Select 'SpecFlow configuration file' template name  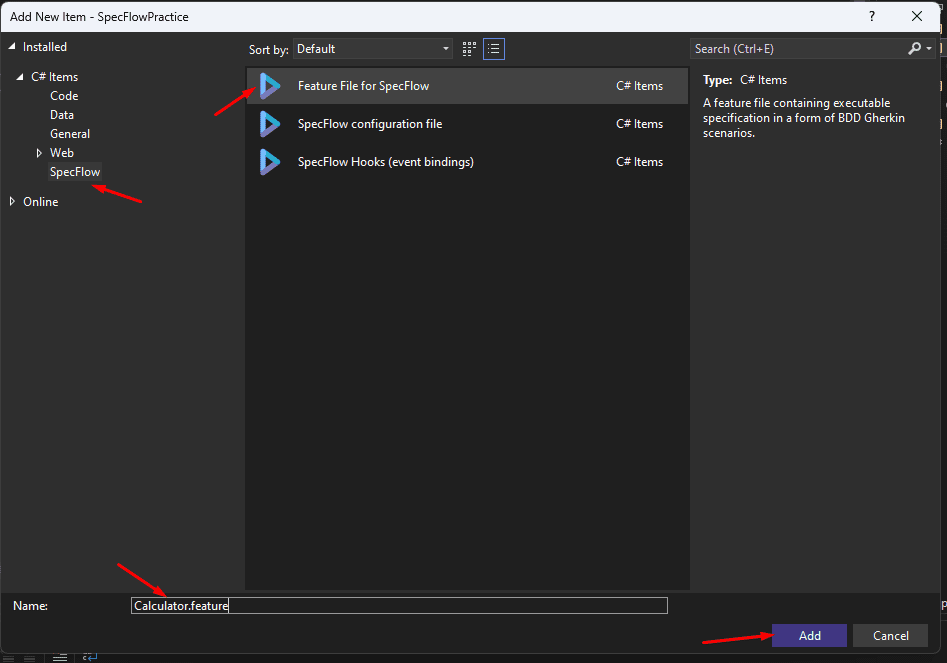[x=370, y=124]
